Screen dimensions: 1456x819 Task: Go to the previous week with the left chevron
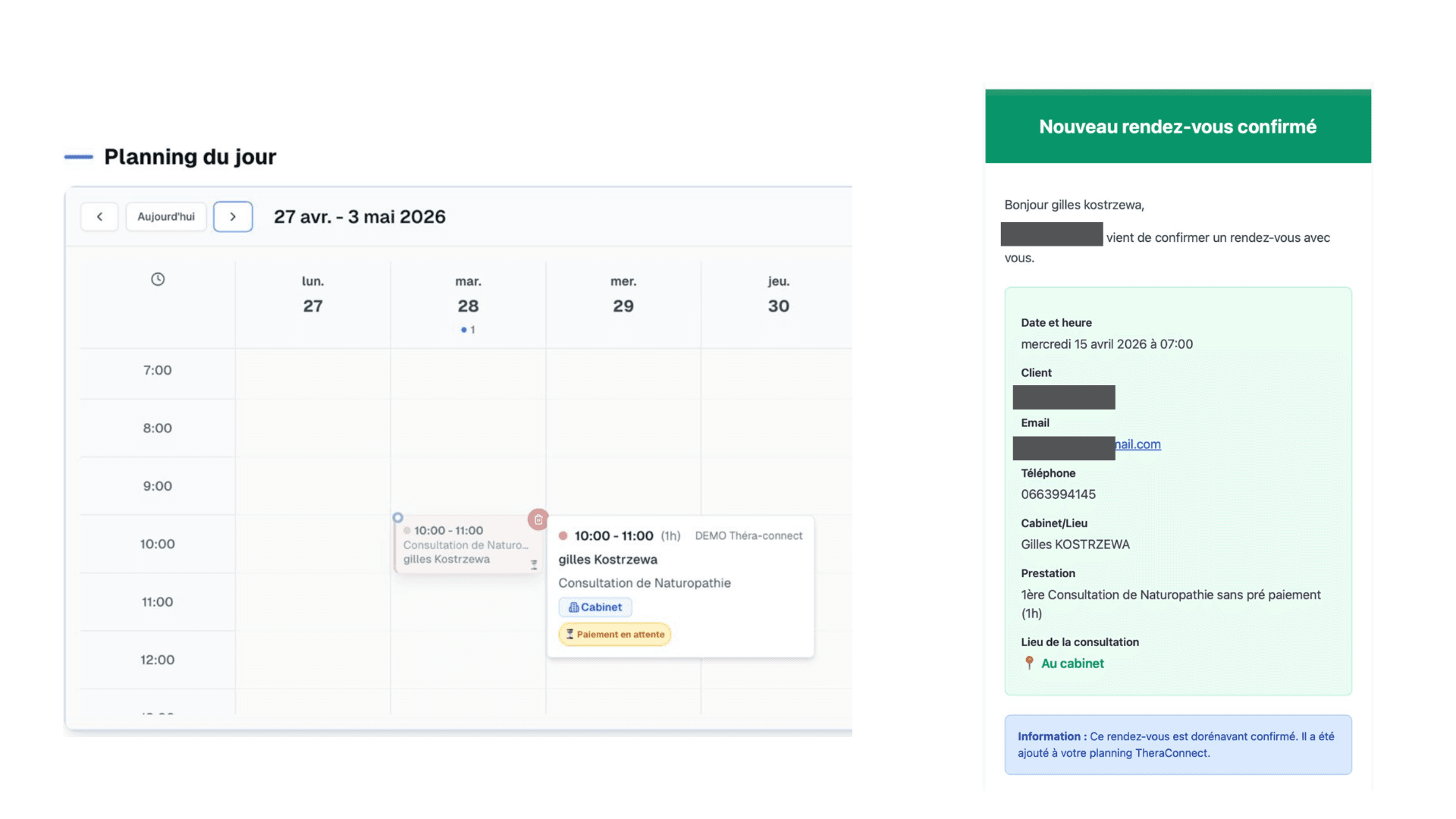pos(99,216)
